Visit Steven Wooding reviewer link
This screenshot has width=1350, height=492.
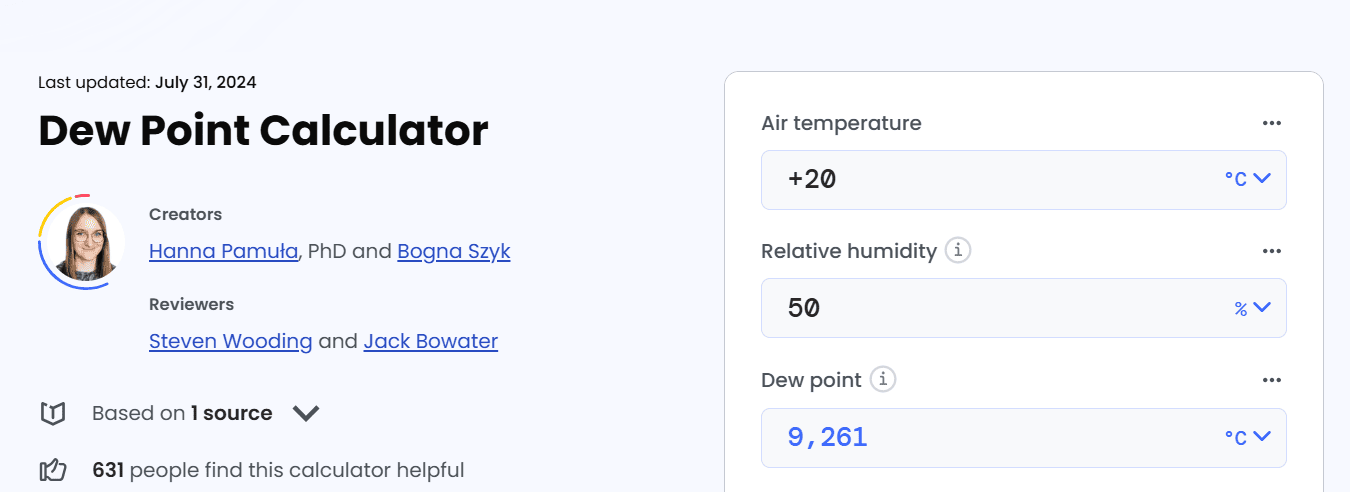(x=230, y=341)
